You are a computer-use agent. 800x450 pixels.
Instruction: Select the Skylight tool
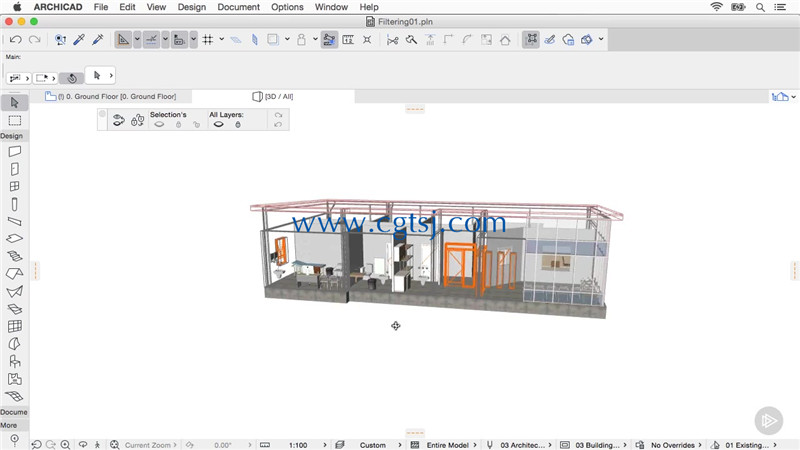coord(14,309)
